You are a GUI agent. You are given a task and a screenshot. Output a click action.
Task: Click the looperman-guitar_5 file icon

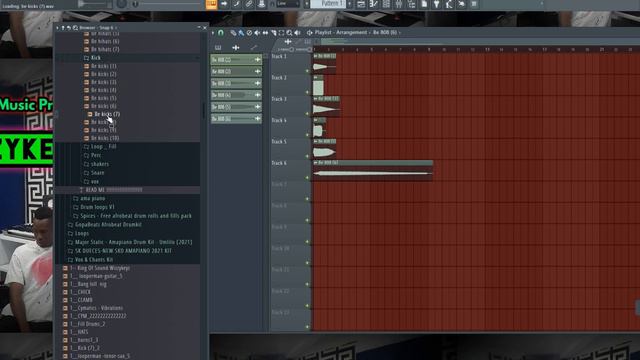[65, 276]
